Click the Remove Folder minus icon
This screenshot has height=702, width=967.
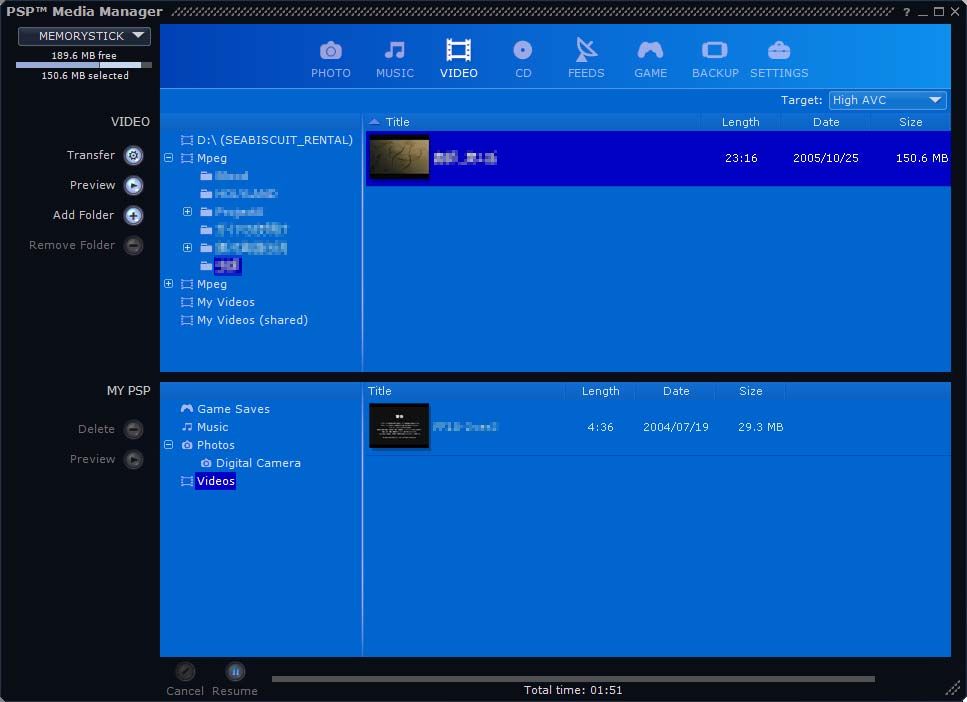133,246
